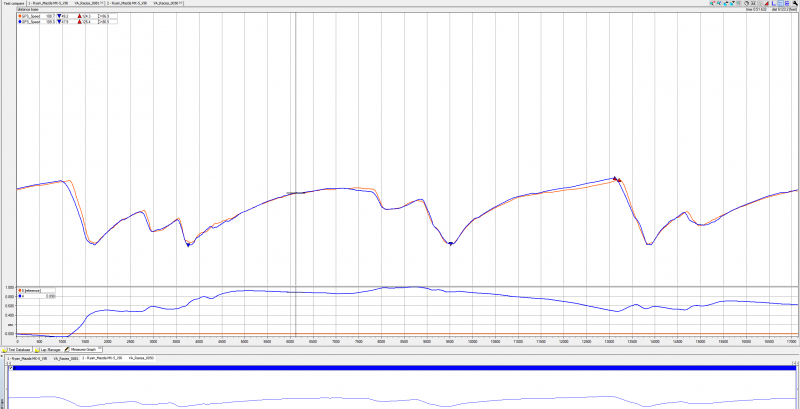
Task: Select lap 1 VA_Races_0081 in bottom panel
Action: coord(42,359)
